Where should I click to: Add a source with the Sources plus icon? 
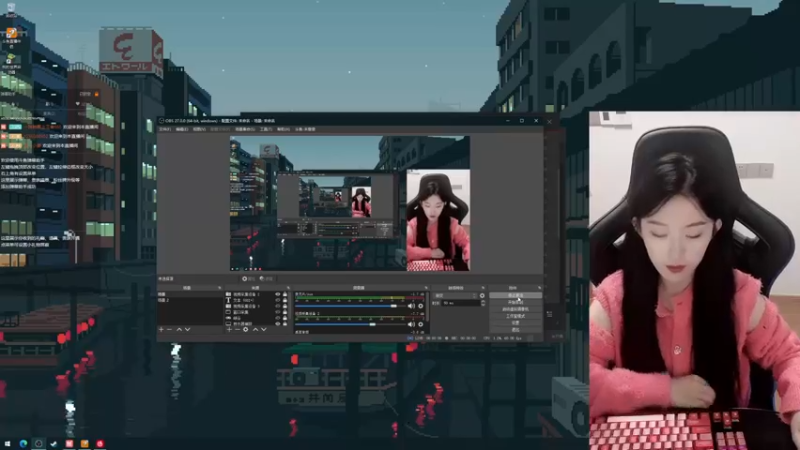click(x=230, y=330)
